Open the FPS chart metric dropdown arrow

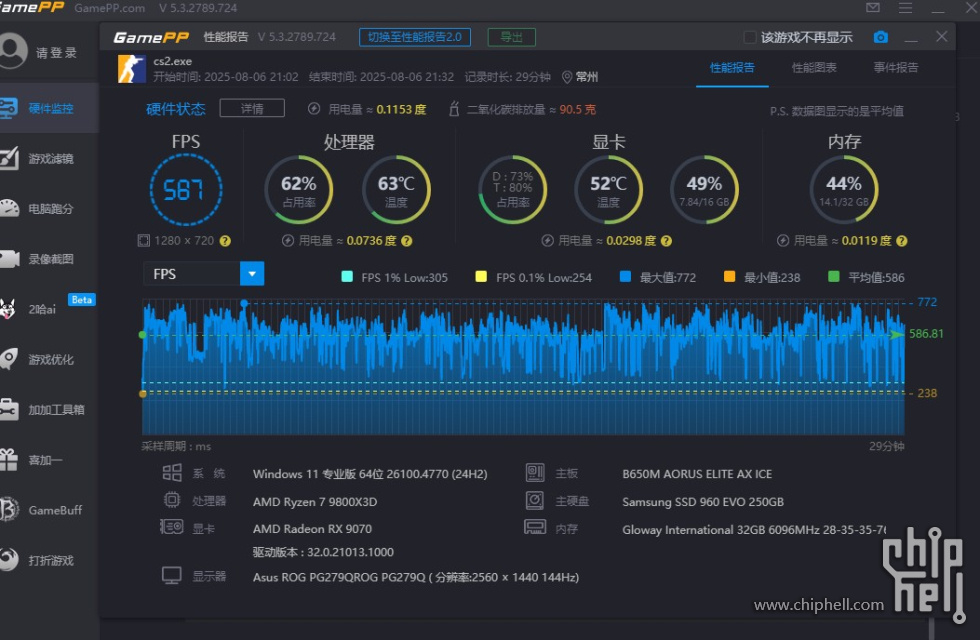(x=252, y=274)
